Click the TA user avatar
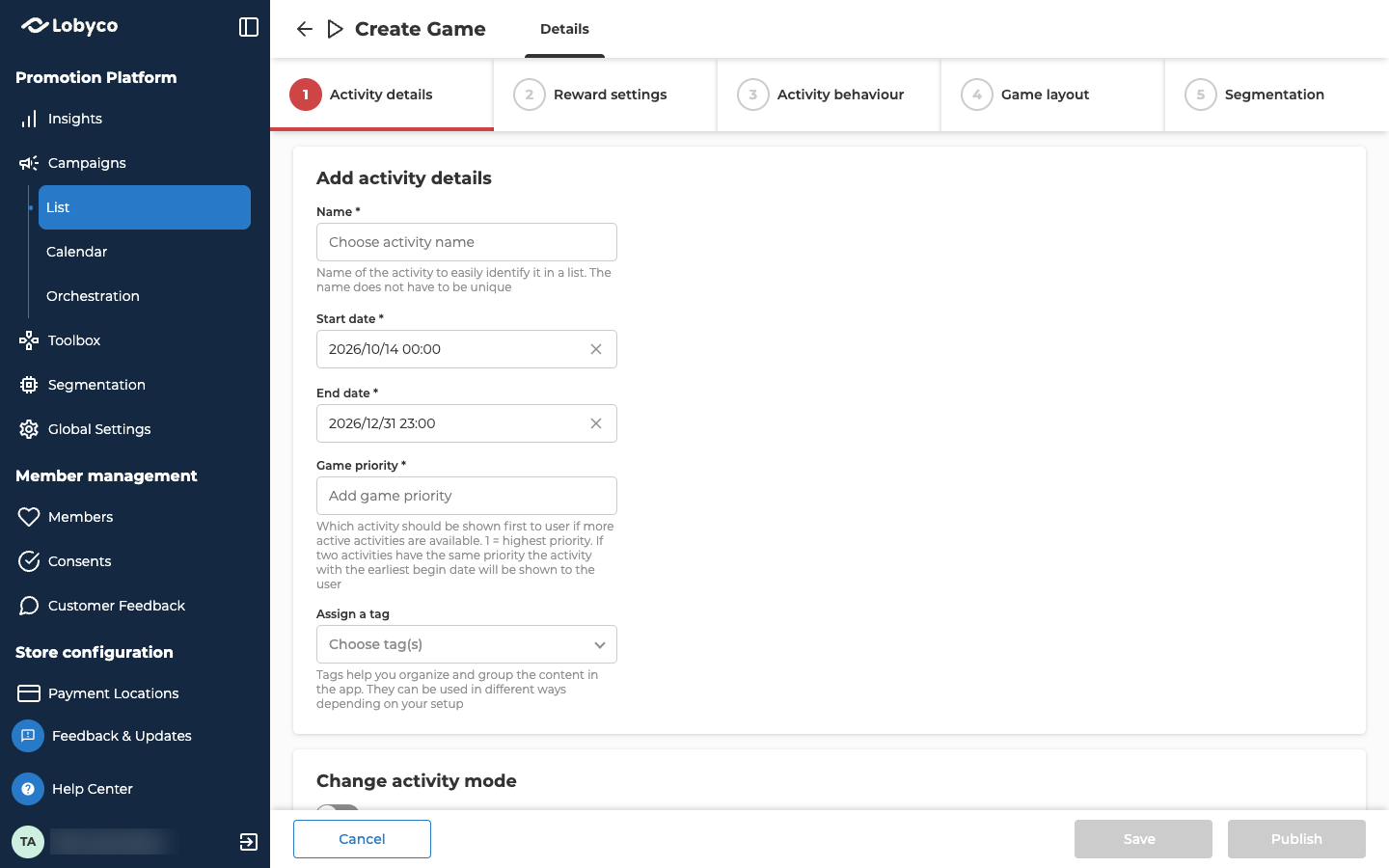Image resolution: width=1389 pixels, height=868 pixels. click(x=28, y=842)
